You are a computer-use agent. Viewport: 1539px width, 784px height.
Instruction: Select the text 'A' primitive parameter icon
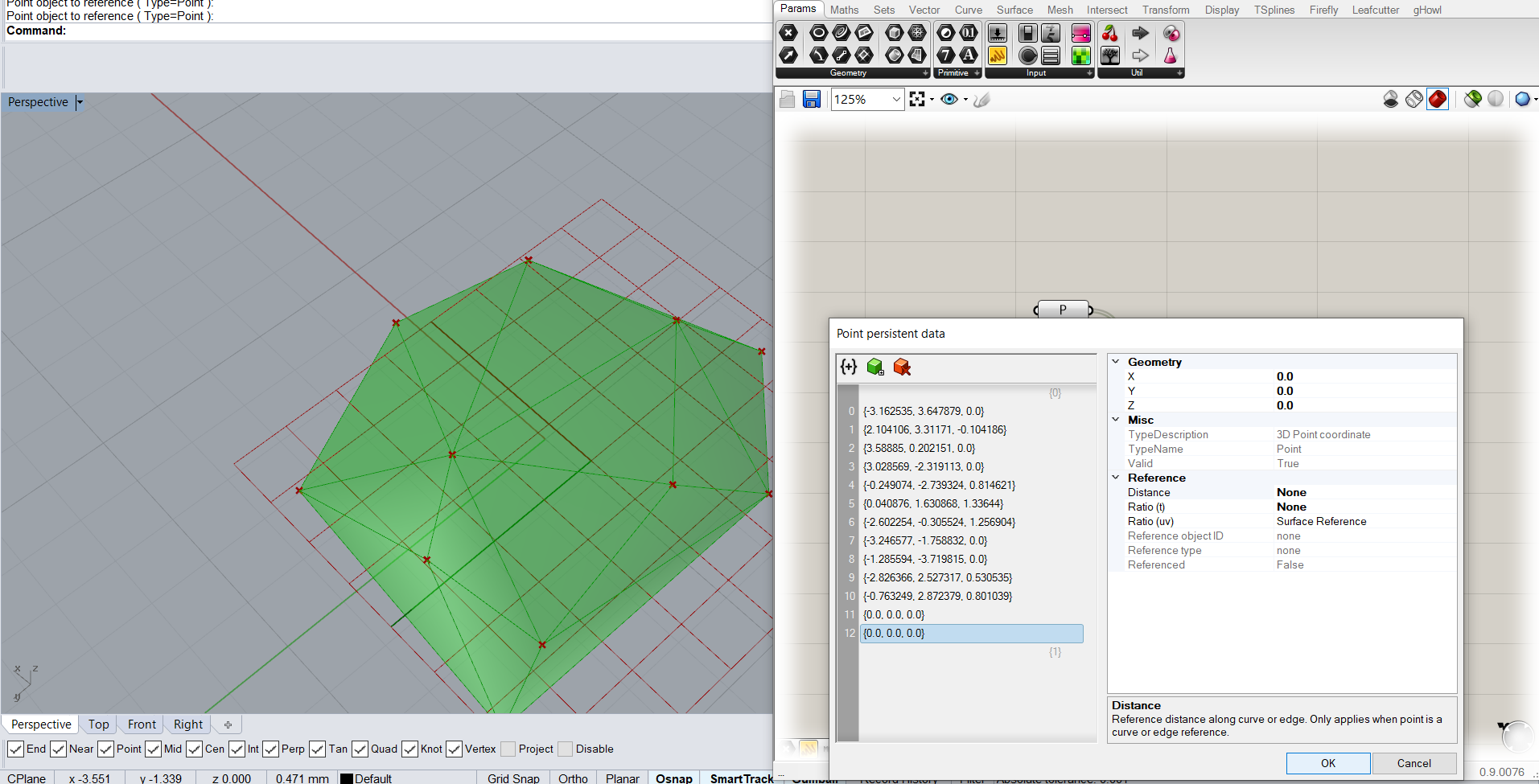click(x=969, y=55)
